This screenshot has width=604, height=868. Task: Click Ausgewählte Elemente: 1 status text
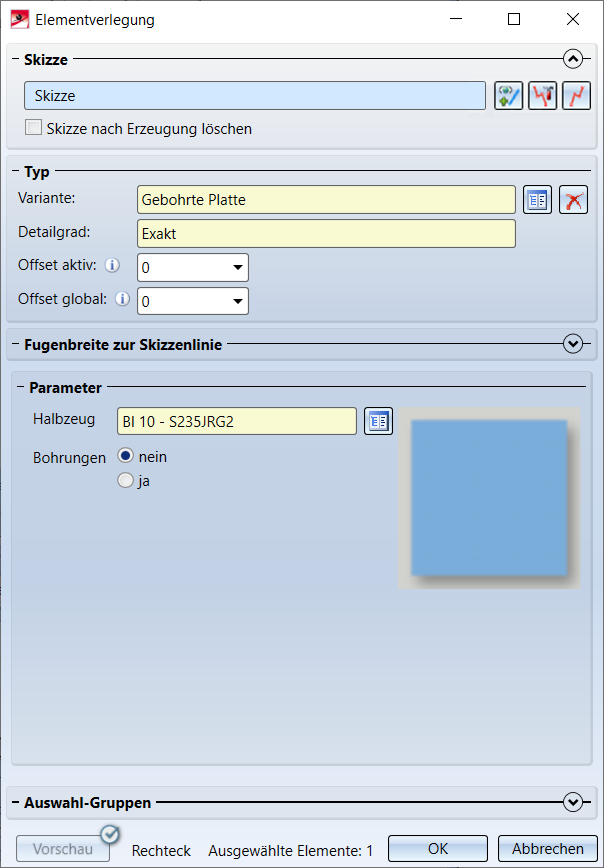[291, 850]
